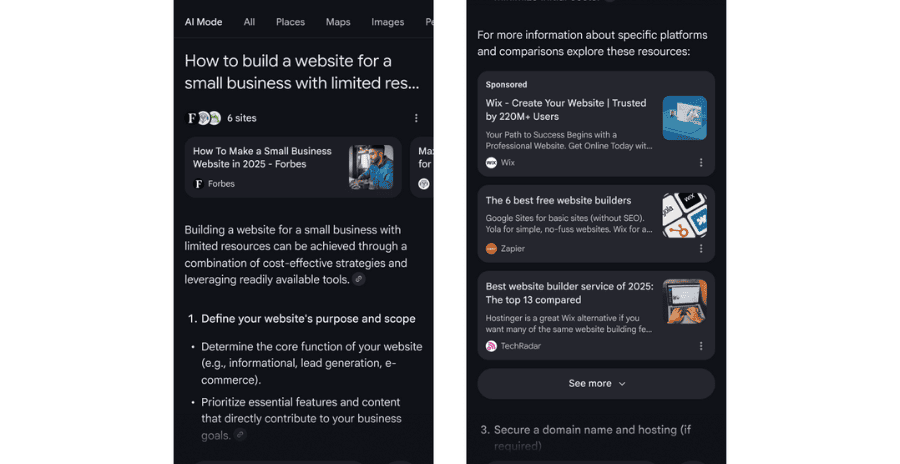Open the Forbes small business website article
The image size is (900, 464).
262,157
